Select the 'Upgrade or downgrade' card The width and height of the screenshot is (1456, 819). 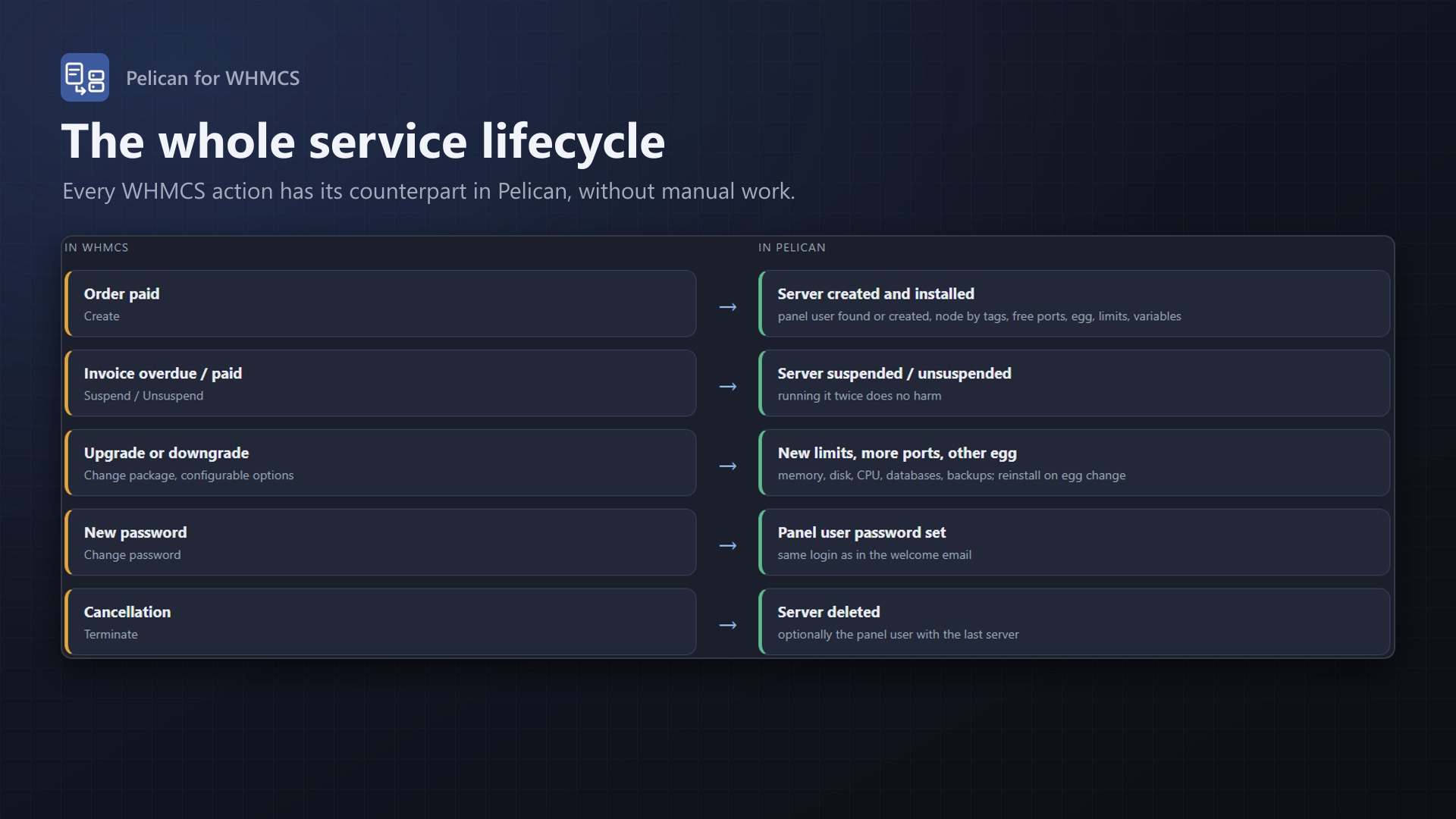tap(381, 463)
